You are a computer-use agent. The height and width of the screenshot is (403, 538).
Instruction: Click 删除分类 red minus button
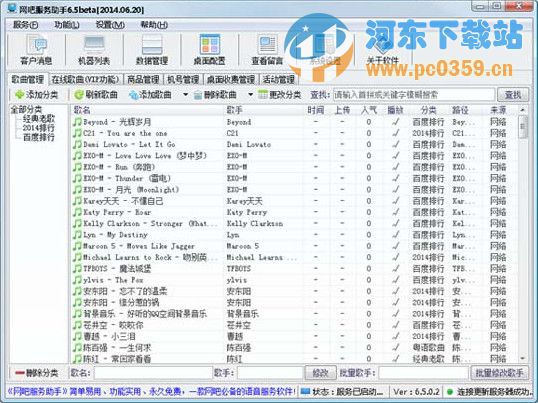point(37,373)
